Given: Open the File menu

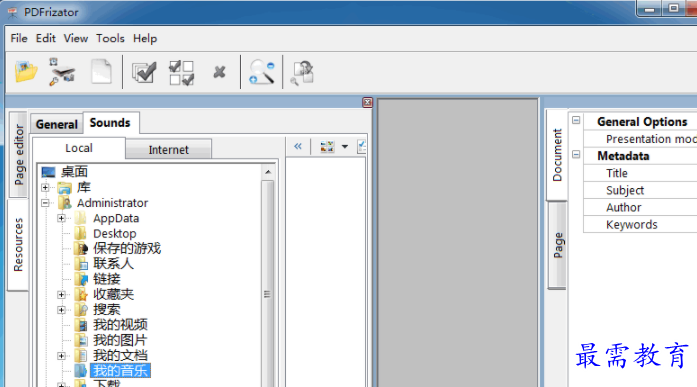Looking at the screenshot, I should 19,39.
